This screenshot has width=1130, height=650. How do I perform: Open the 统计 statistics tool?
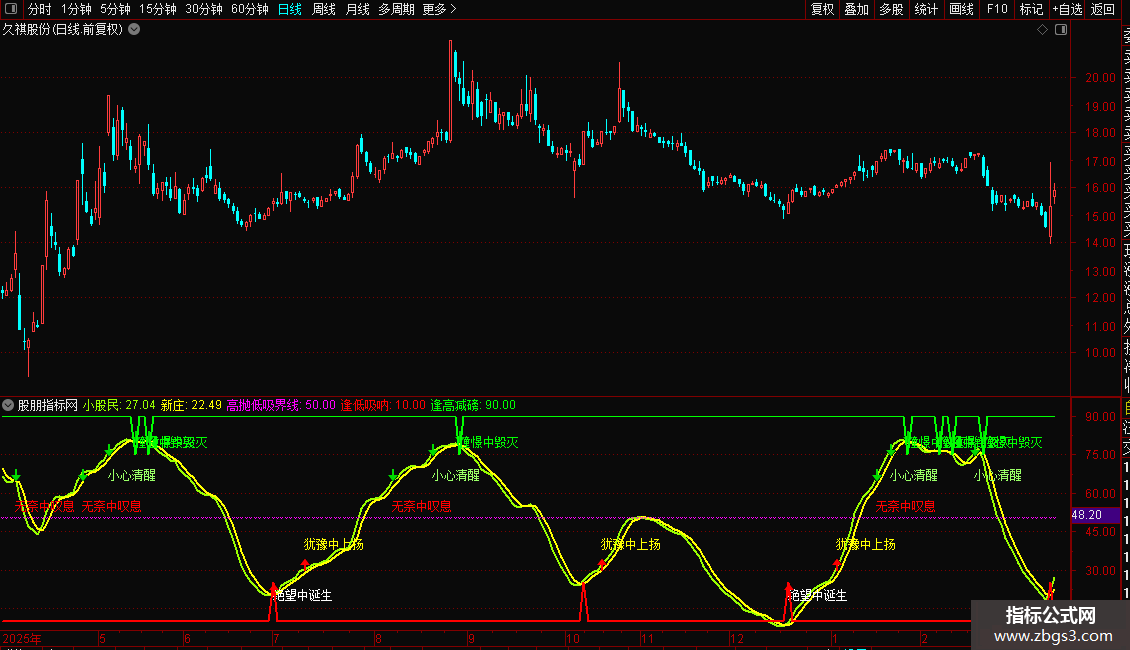(x=926, y=9)
